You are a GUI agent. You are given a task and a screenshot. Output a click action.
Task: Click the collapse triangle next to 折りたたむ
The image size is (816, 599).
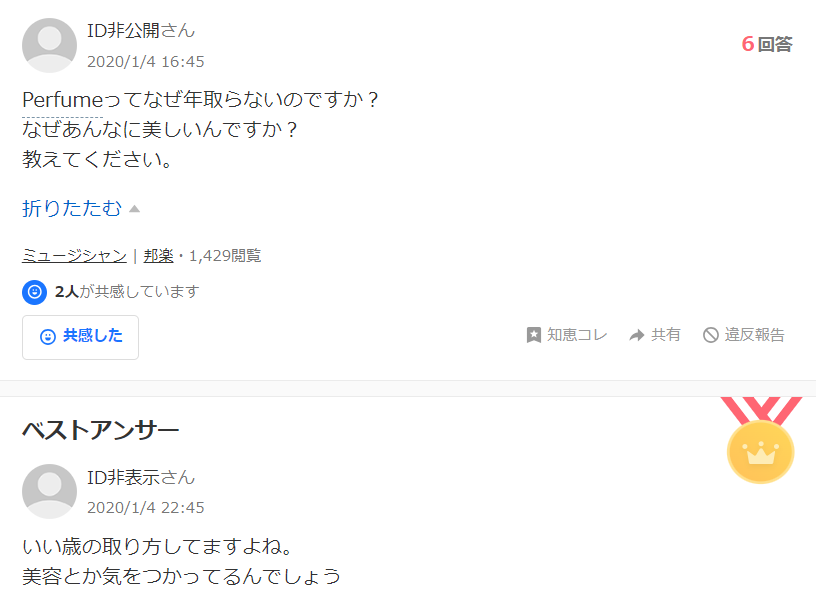tap(134, 209)
